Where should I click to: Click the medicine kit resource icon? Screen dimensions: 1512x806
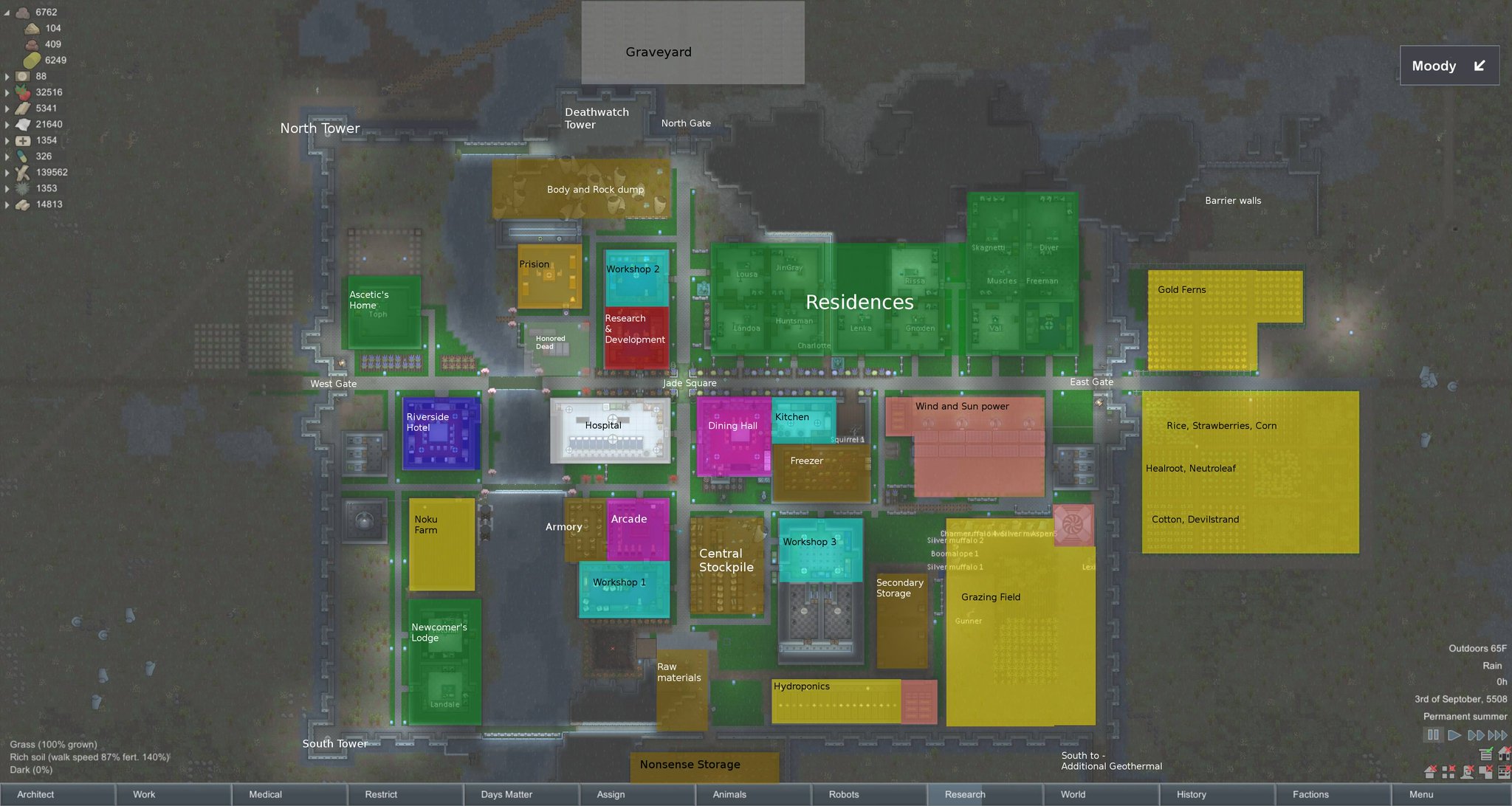click(x=23, y=140)
